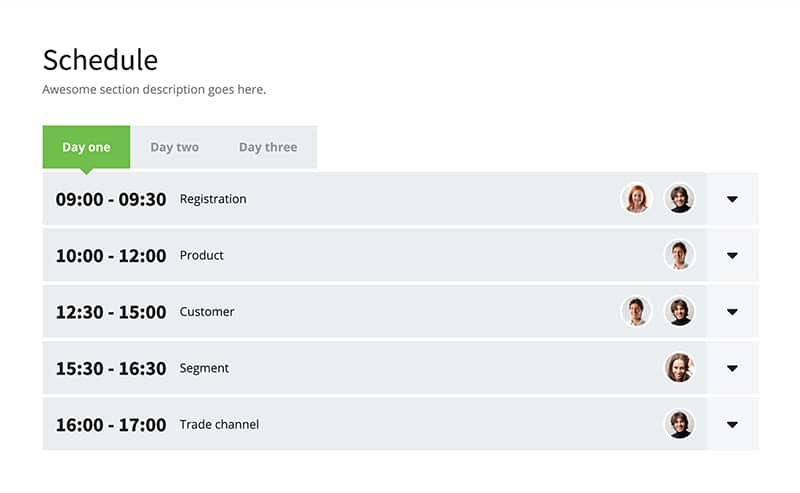Click the 15:30 - 16:30 time label
Screen dimensions: 800x493
111,368
